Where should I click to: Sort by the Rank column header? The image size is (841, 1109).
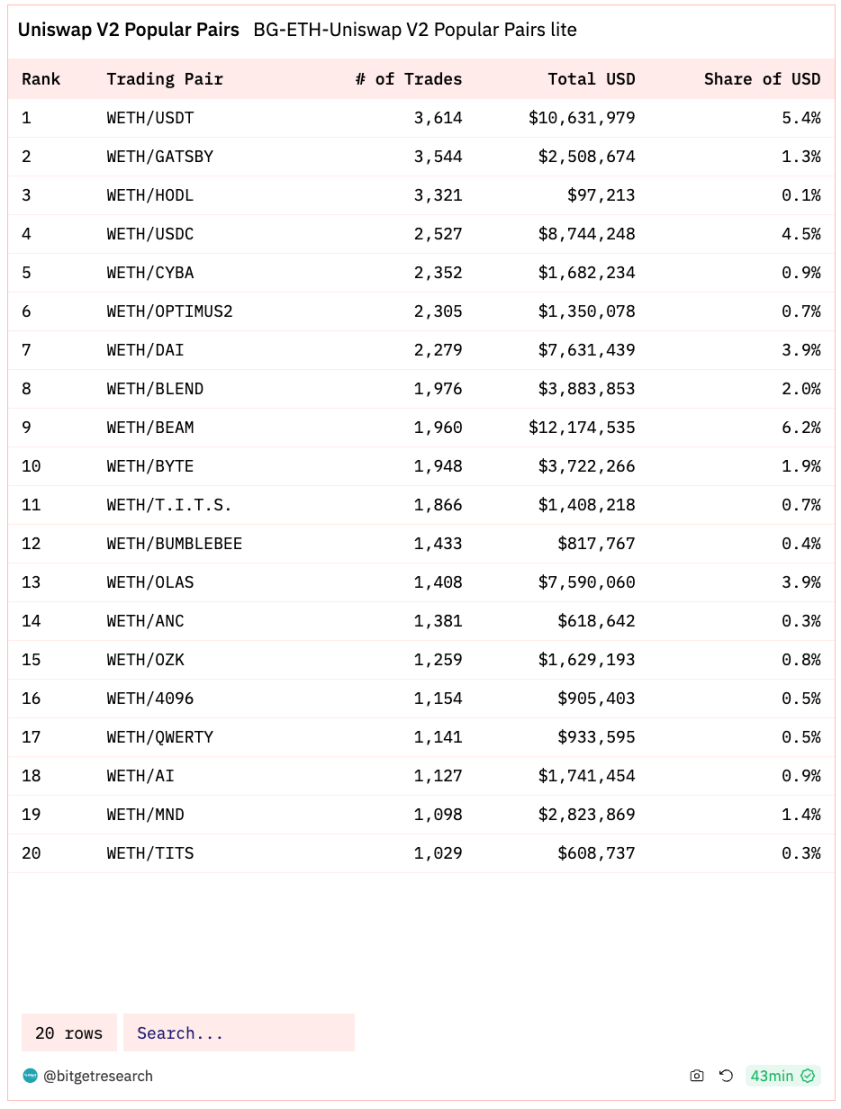tap(41, 79)
